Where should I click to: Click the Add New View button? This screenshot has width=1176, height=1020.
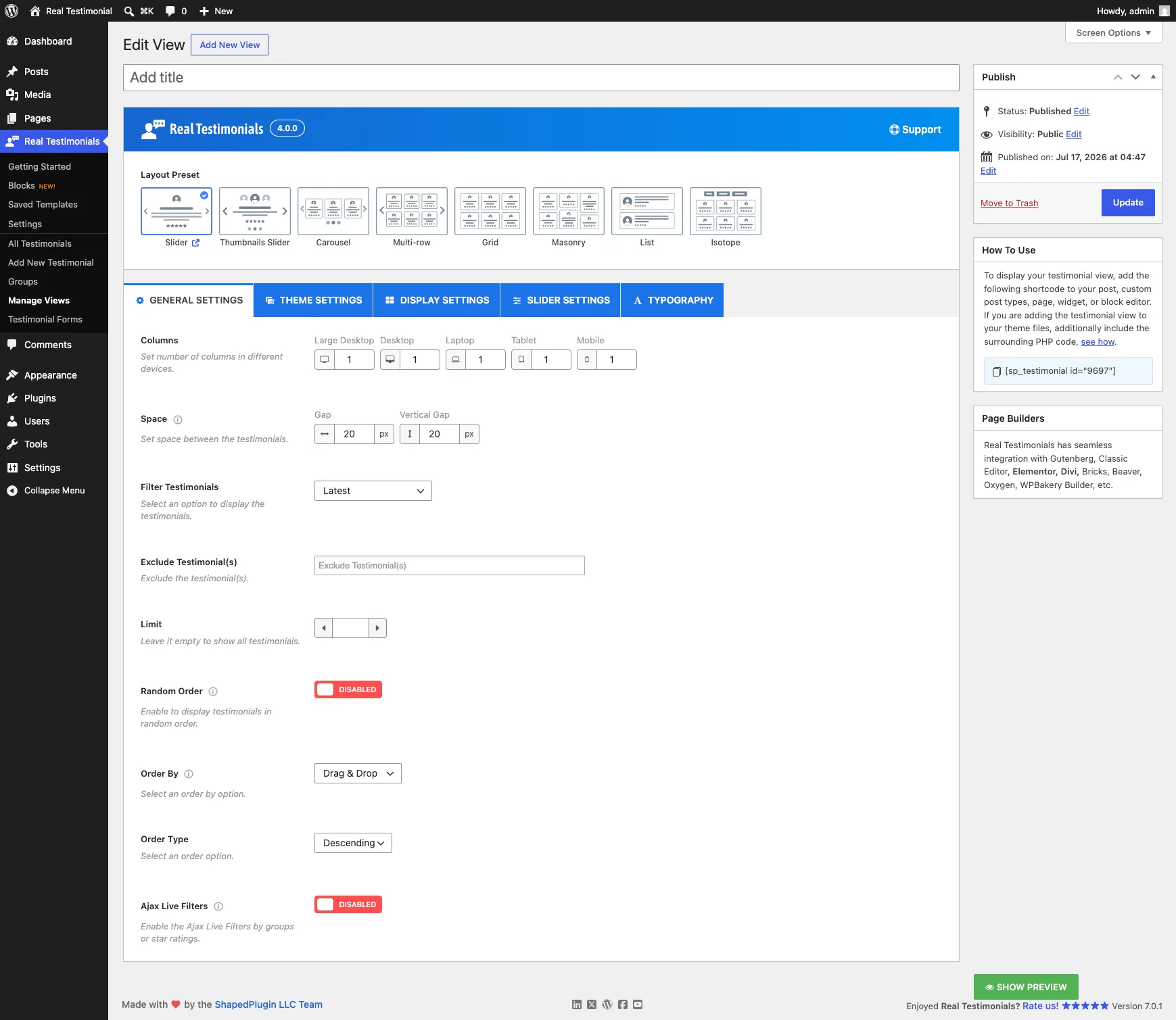tap(229, 45)
